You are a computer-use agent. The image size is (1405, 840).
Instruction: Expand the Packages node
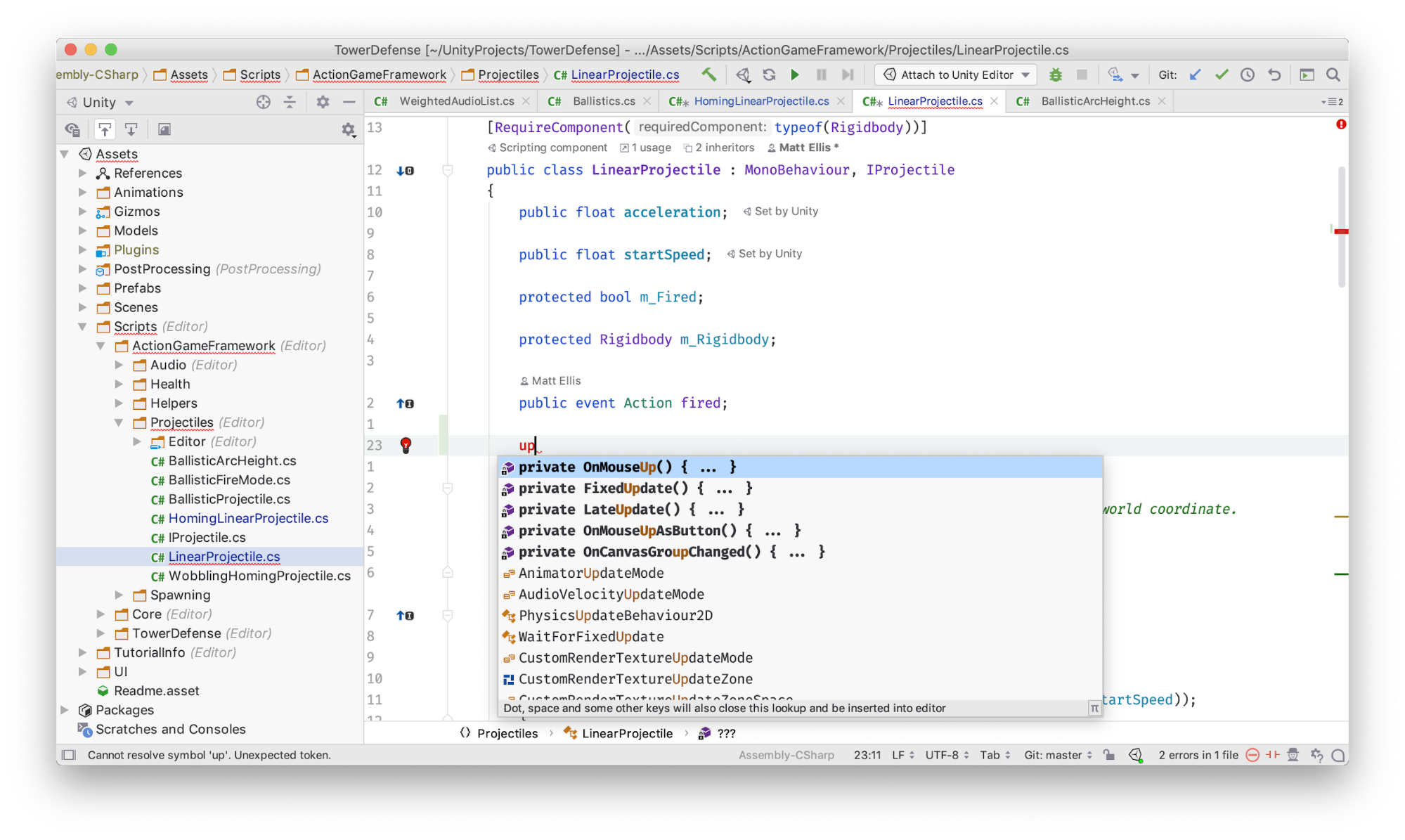[65, 710]
